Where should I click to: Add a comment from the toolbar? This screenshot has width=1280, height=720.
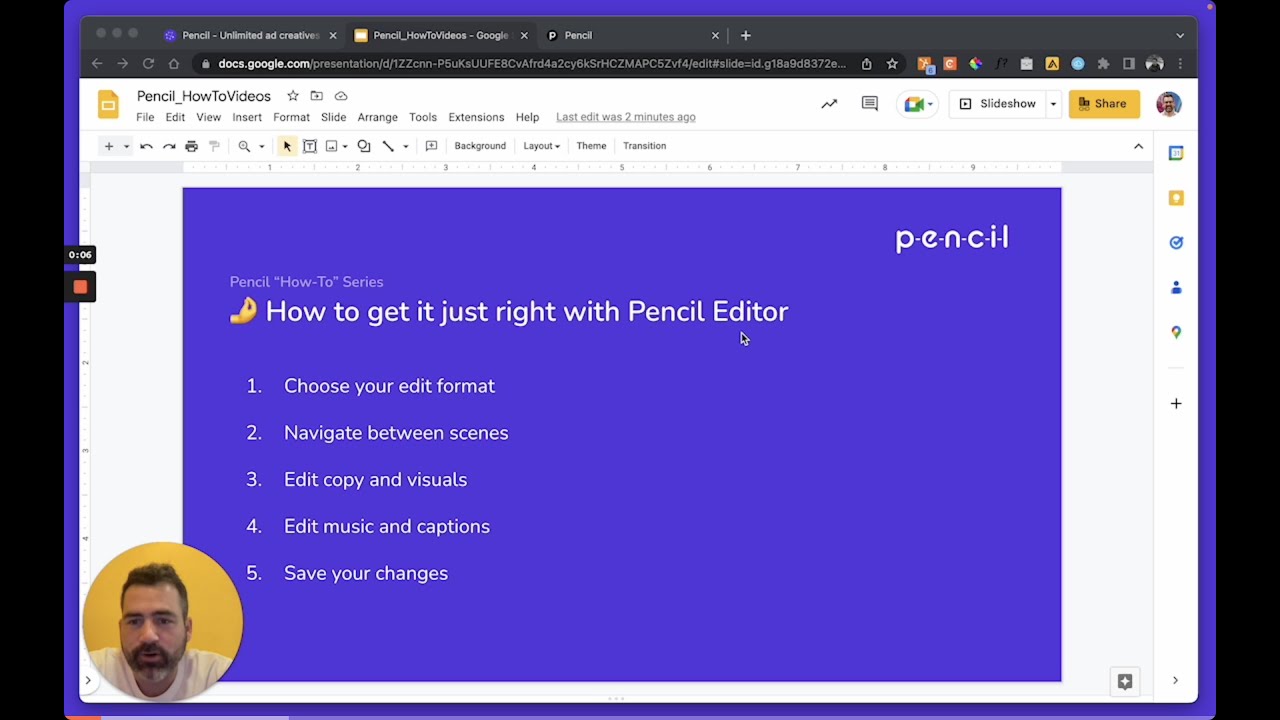[431, 146]
